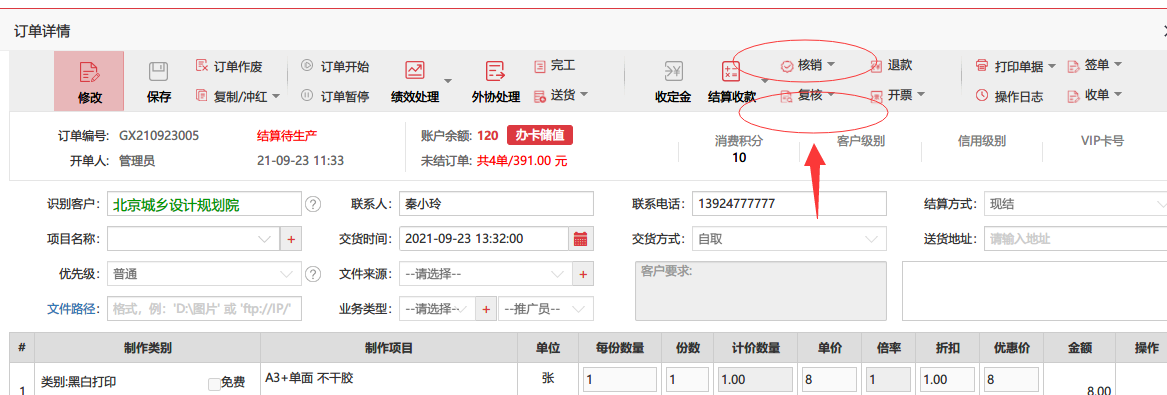Click the 优惠价 field in row 1
Viewport: 1167px width, 395px height.
click(x=1011, y=379)
